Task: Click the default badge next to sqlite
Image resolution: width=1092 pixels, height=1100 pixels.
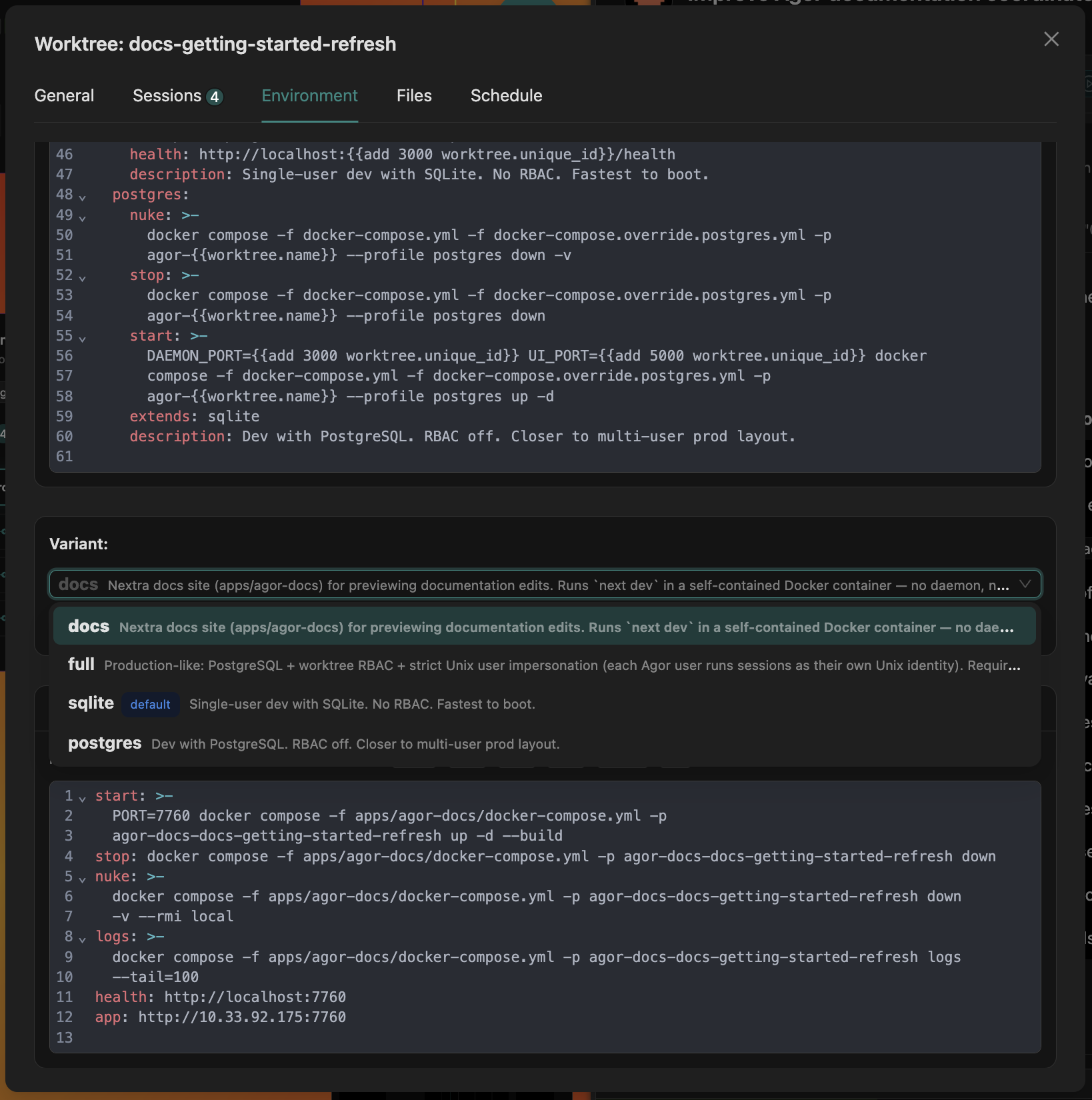Action: tap(151, 705)
